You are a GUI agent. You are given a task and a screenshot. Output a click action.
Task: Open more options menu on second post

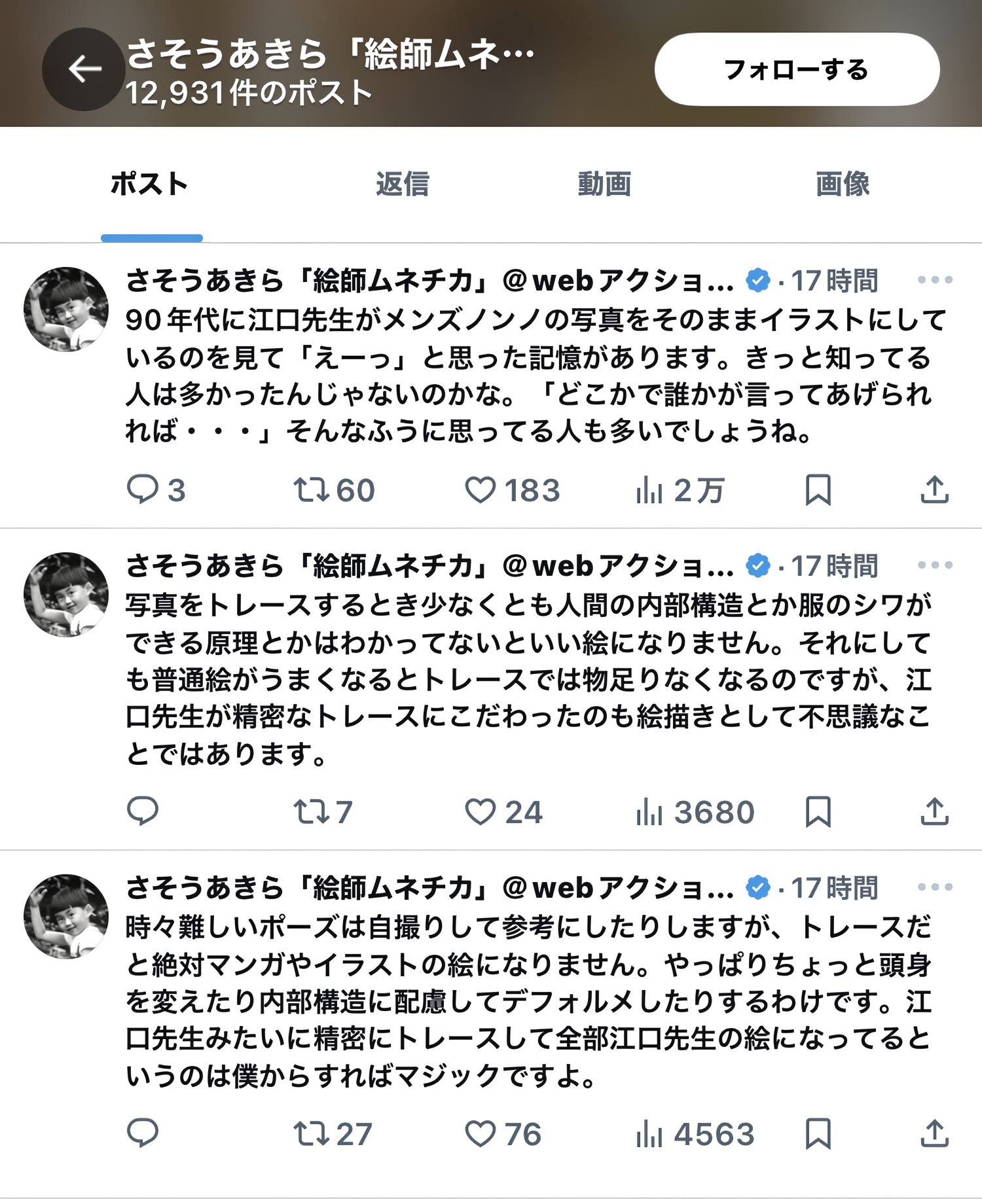(x=935, y=565)
